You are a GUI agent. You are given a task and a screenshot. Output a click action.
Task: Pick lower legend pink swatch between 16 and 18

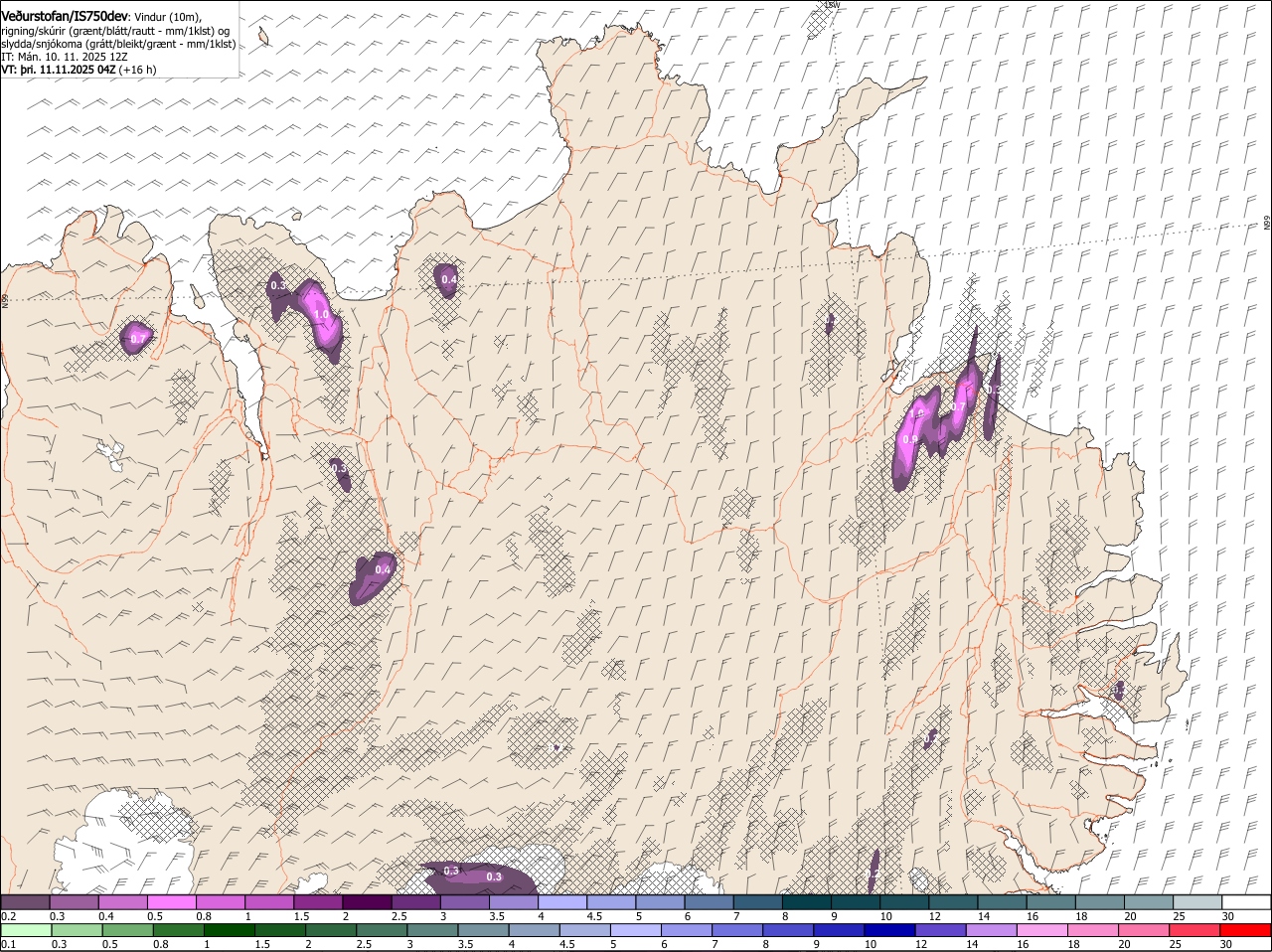1042,930
